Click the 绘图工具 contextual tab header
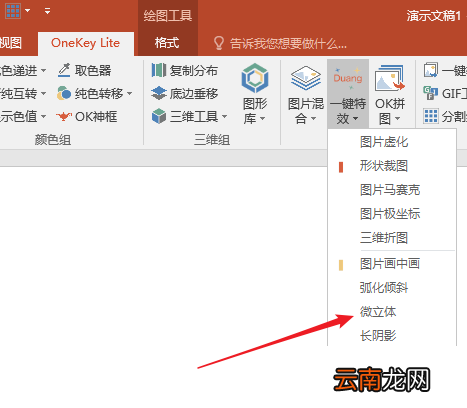The image size is (467, 408). click(x=167, y=16)
